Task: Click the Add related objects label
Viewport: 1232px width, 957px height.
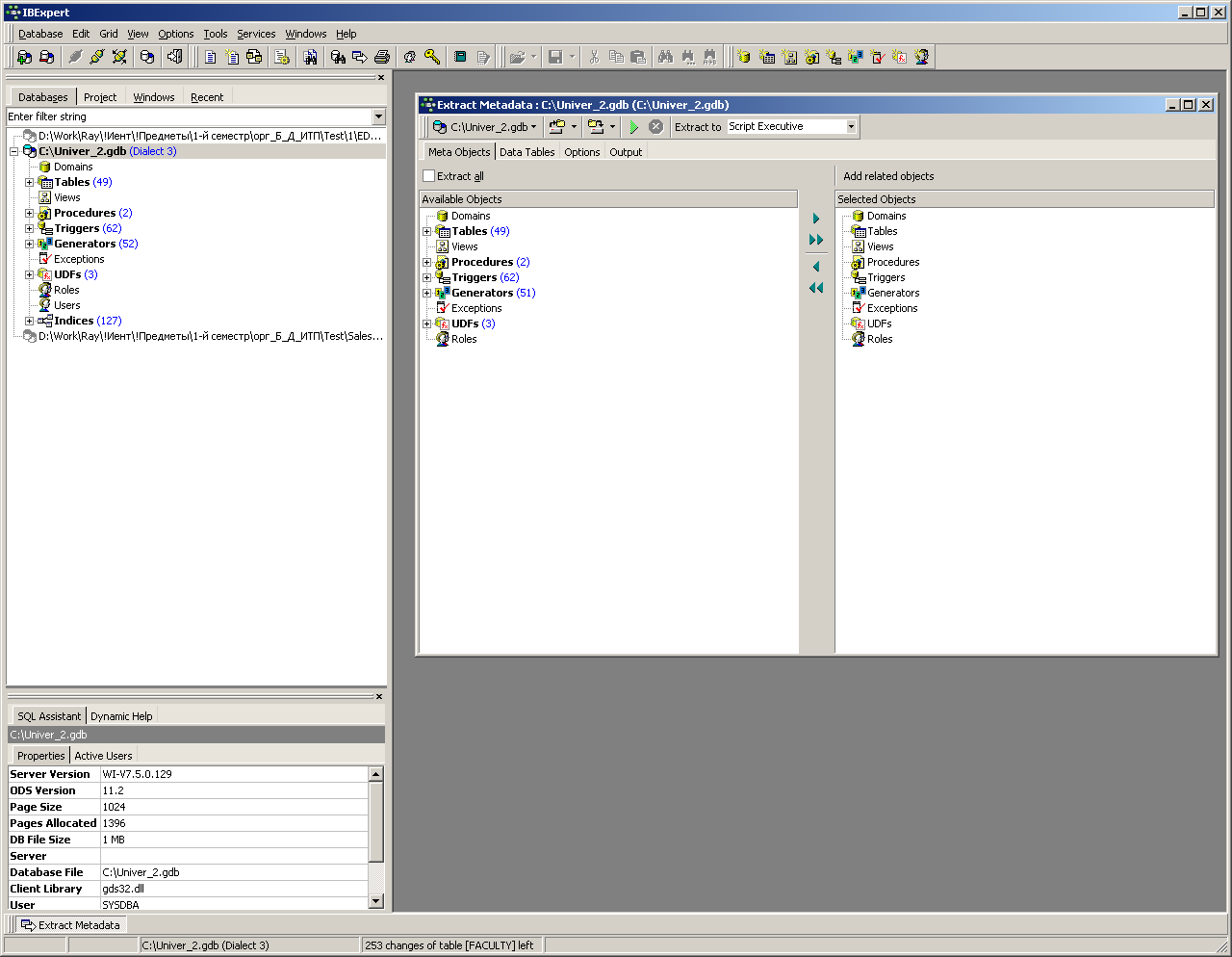Action: (x=888, y=176)
